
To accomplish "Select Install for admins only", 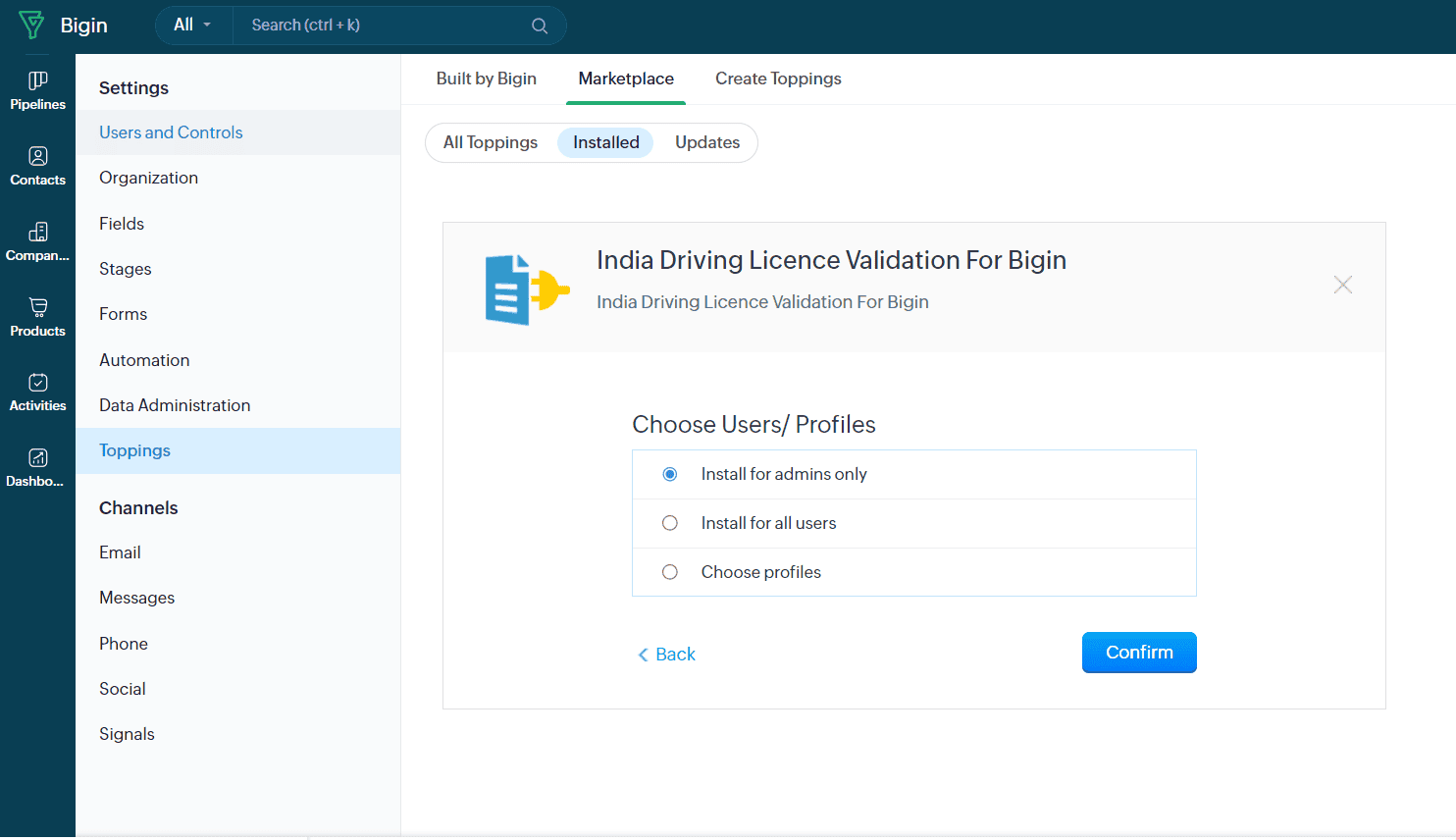I will point(670,474).
